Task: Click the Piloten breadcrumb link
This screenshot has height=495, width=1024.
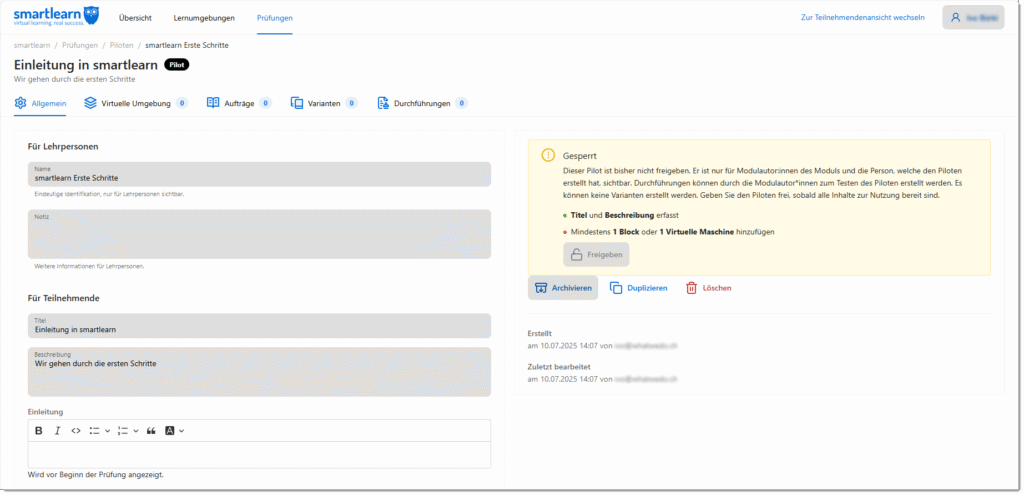Action: 121,45
